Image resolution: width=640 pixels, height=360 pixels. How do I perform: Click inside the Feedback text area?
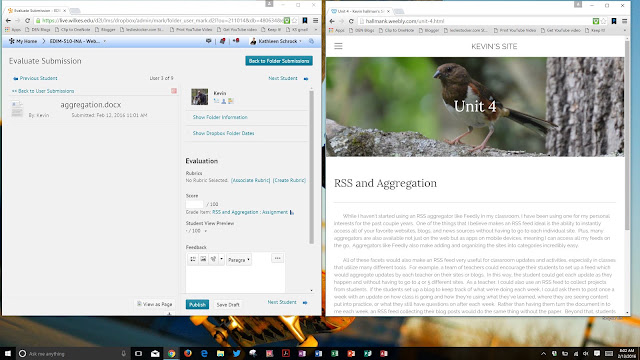[235, 280]
